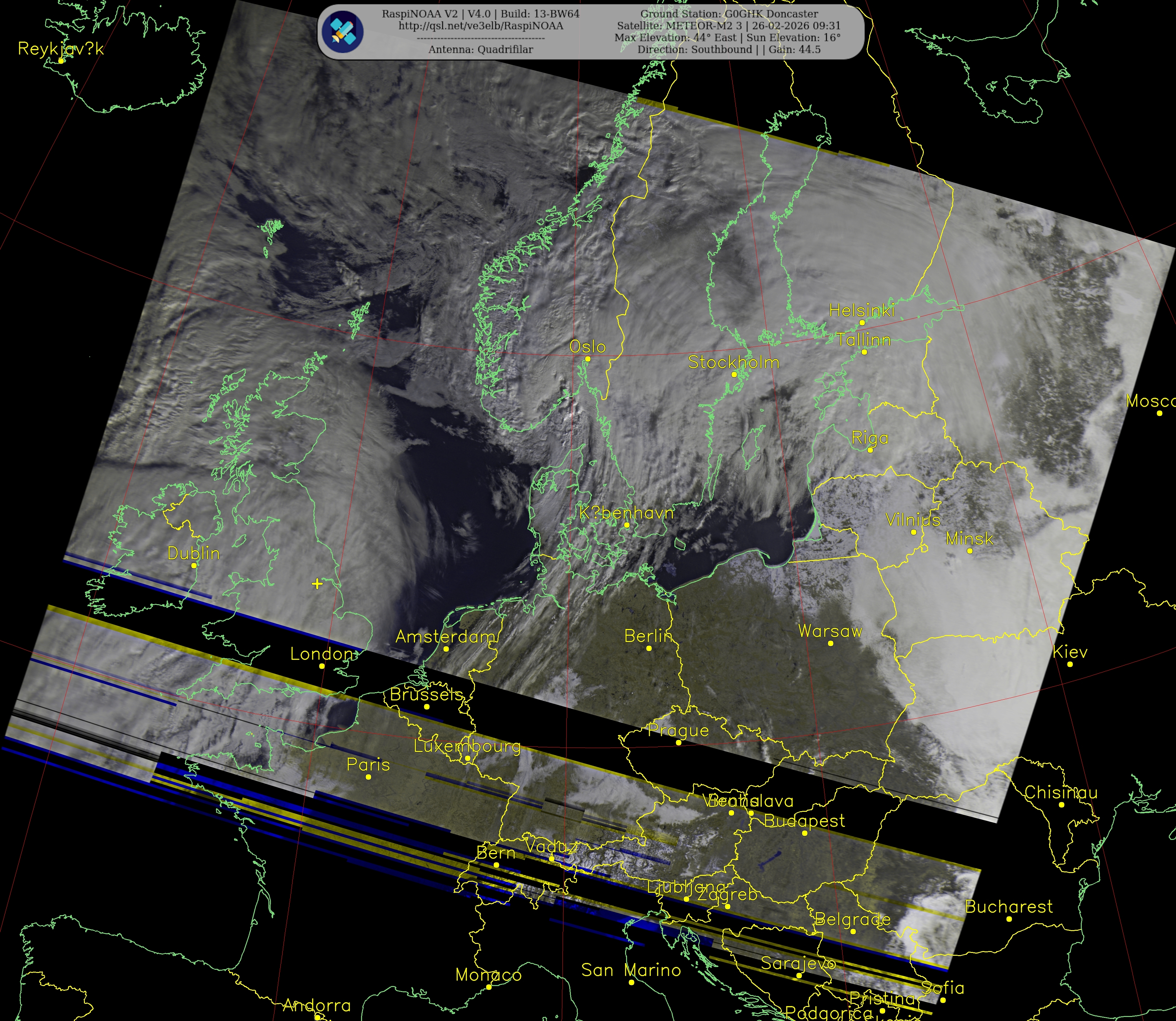Click the Reykjavik marker dot on Iceland
Viewport: 1176px width, 1021px height.
point(61,61)
